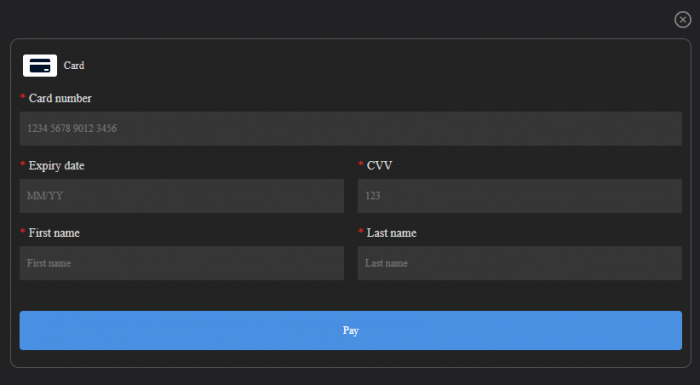This screenshot has width=700, height=385.
Task: Click the First name field label
Action: (x=54, y=233)
